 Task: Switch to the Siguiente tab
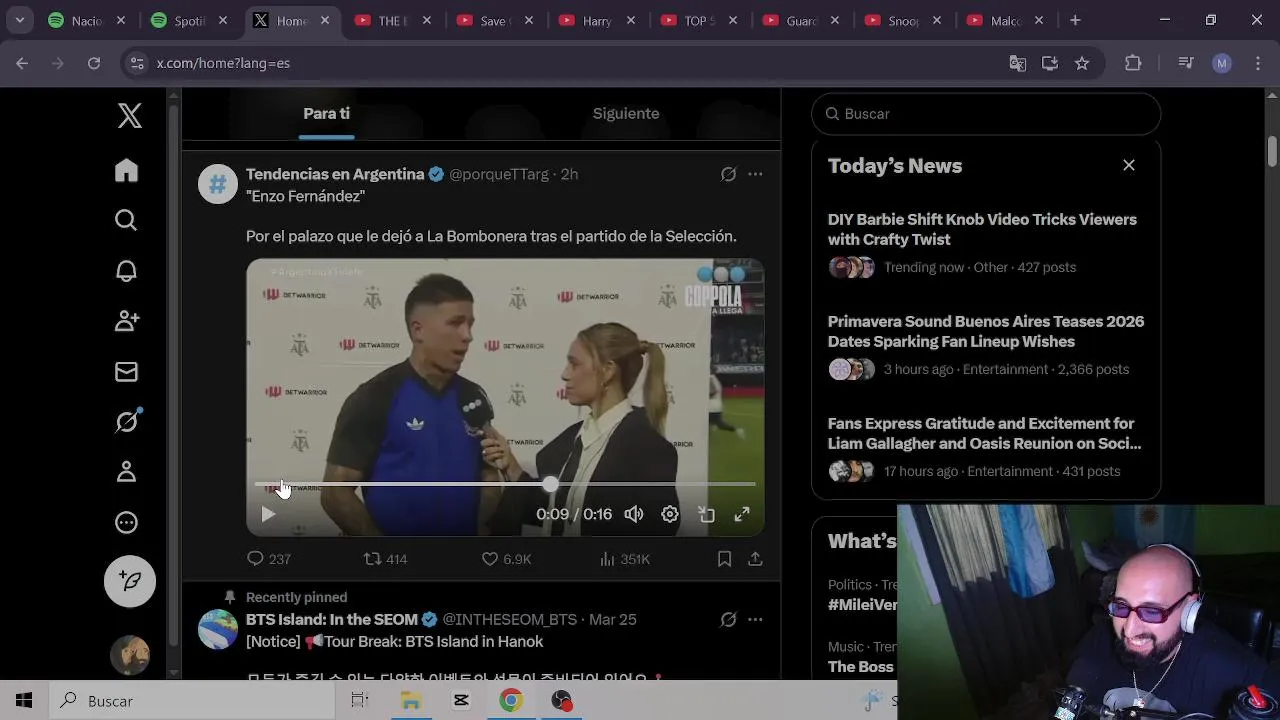pos(626,114)
